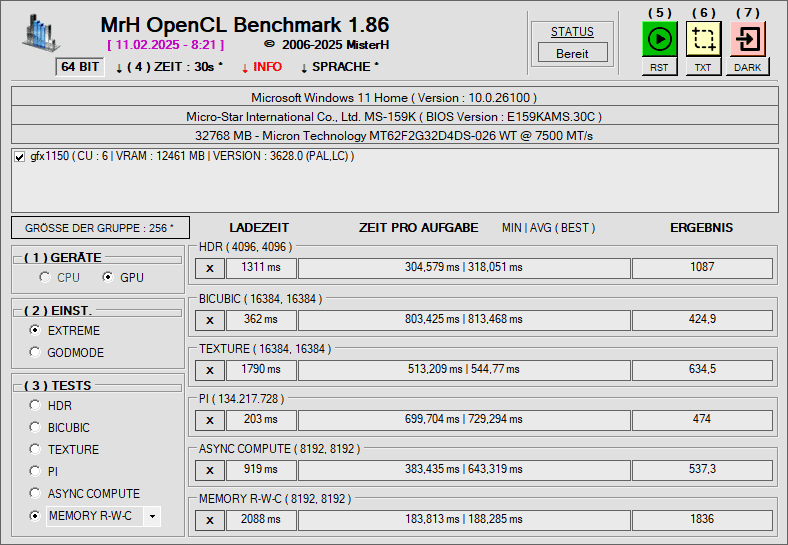Viewport: 788px width, 545px height.
Task: Select the GODMODE setting
Action: [35, 352]
